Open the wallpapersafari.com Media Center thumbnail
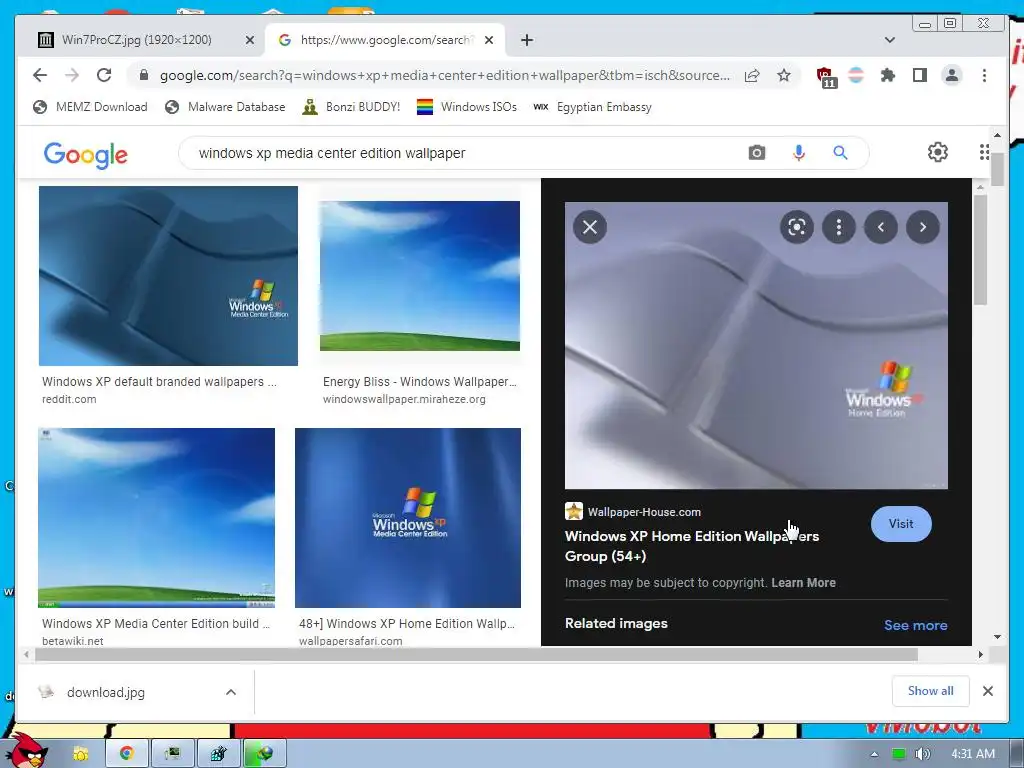This screenshot has height=768, width=1024. tap(408, 518)
